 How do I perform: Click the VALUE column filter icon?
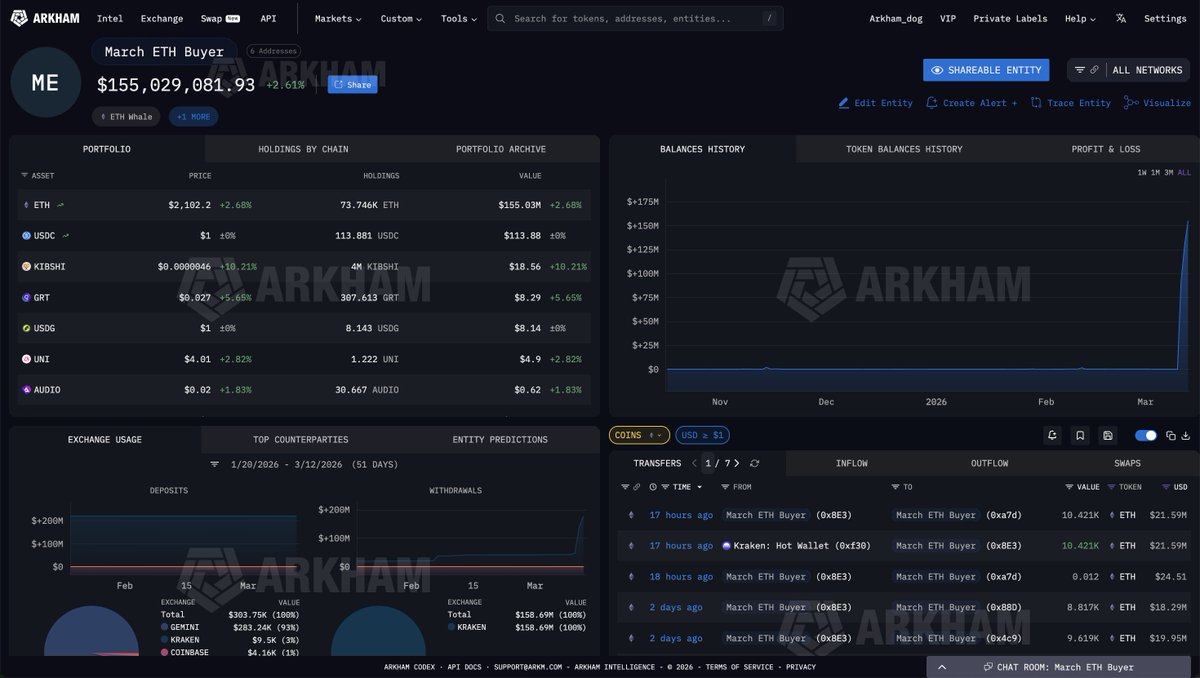click(x=1070, y=487)
